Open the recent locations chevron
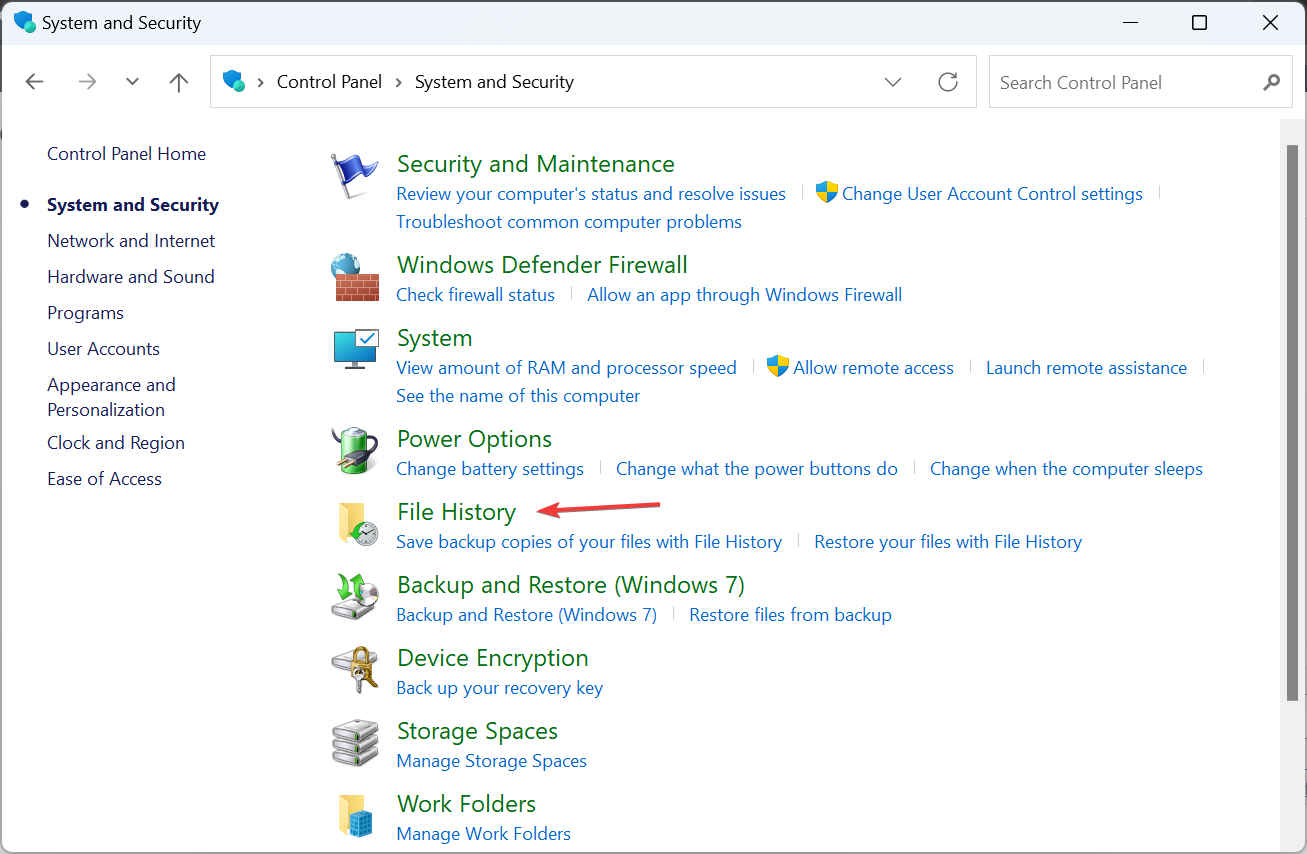The image size is (1307, 854). pyautogui.click(x=132, y=82)
